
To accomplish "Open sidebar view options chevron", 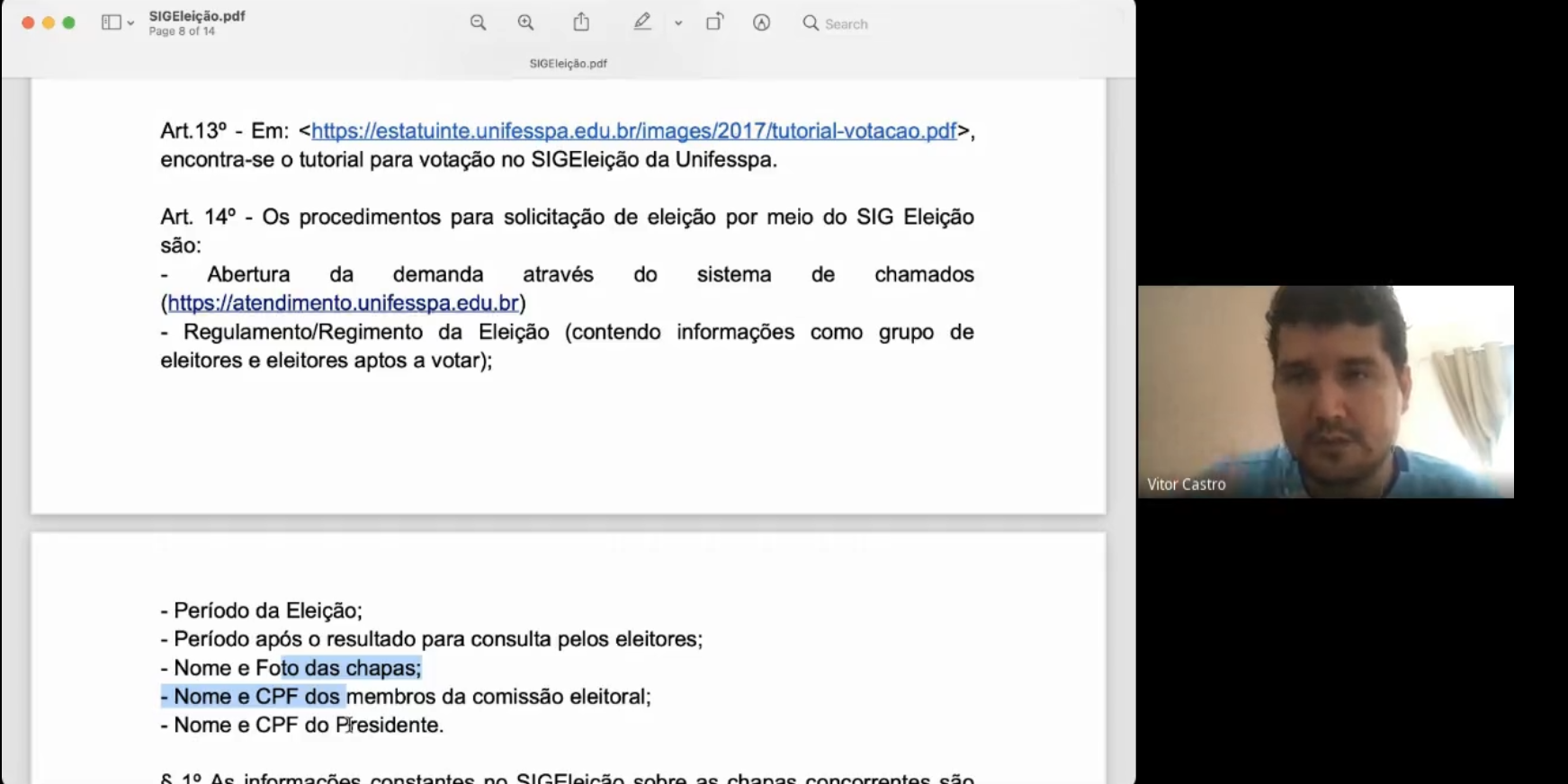I will click(x=131, y=23).
